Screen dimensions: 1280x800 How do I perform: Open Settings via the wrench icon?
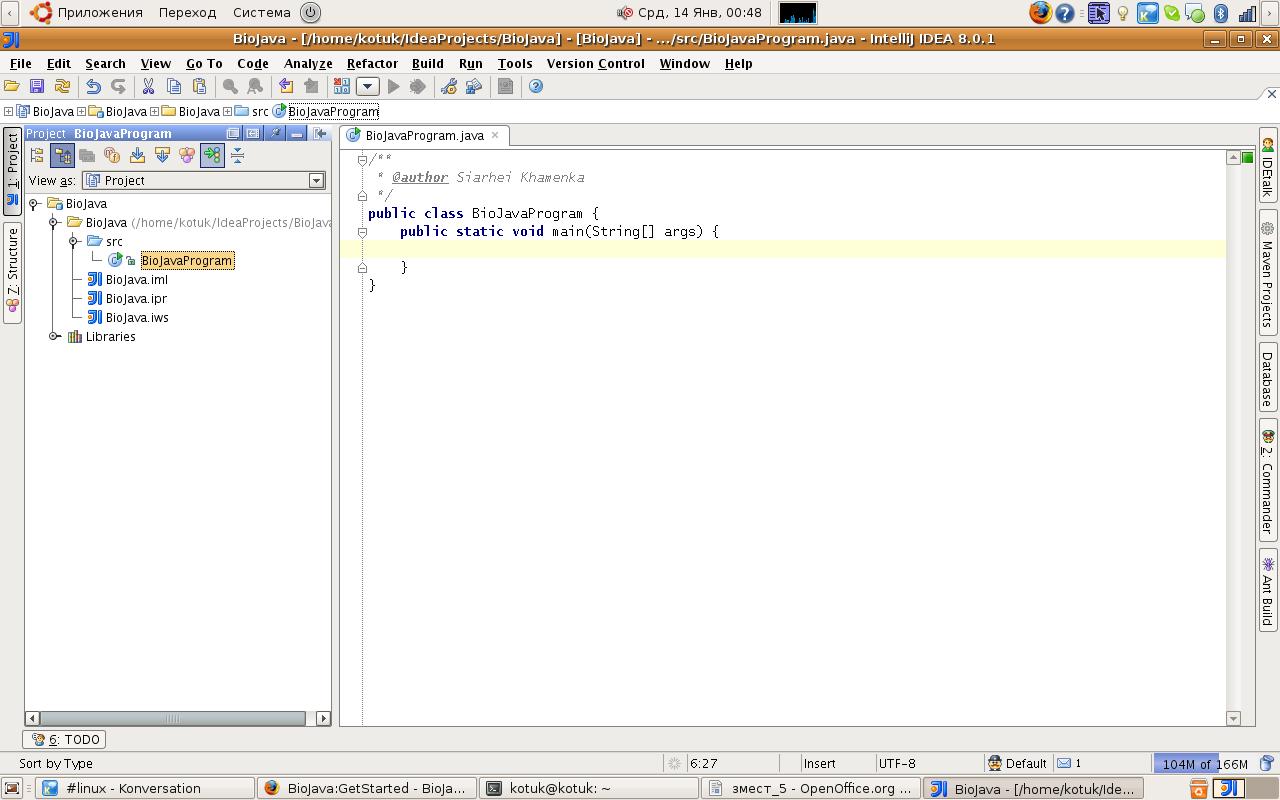[449, 87]
